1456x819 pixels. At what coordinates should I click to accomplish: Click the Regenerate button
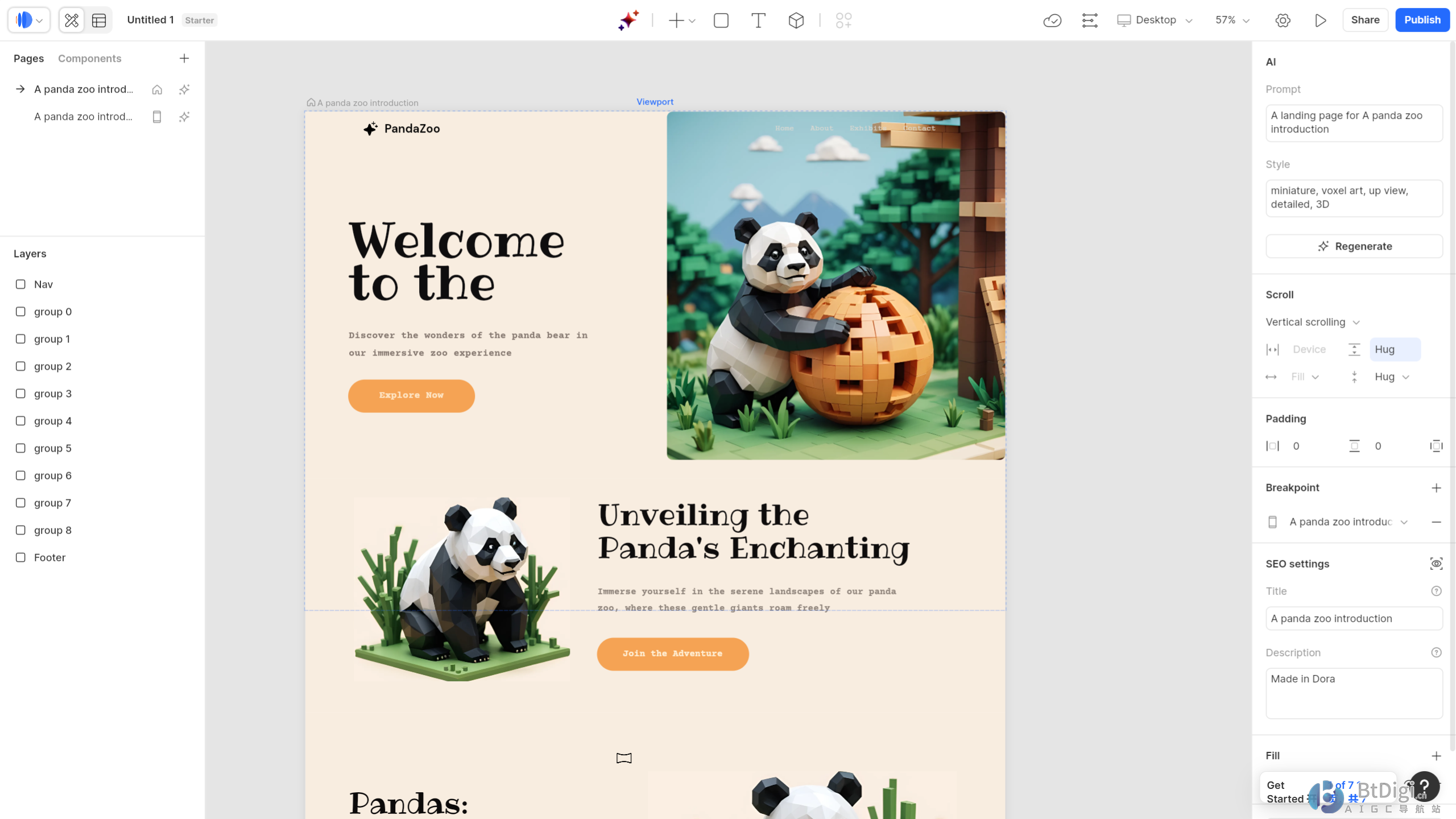click(x=1354, y=246)
